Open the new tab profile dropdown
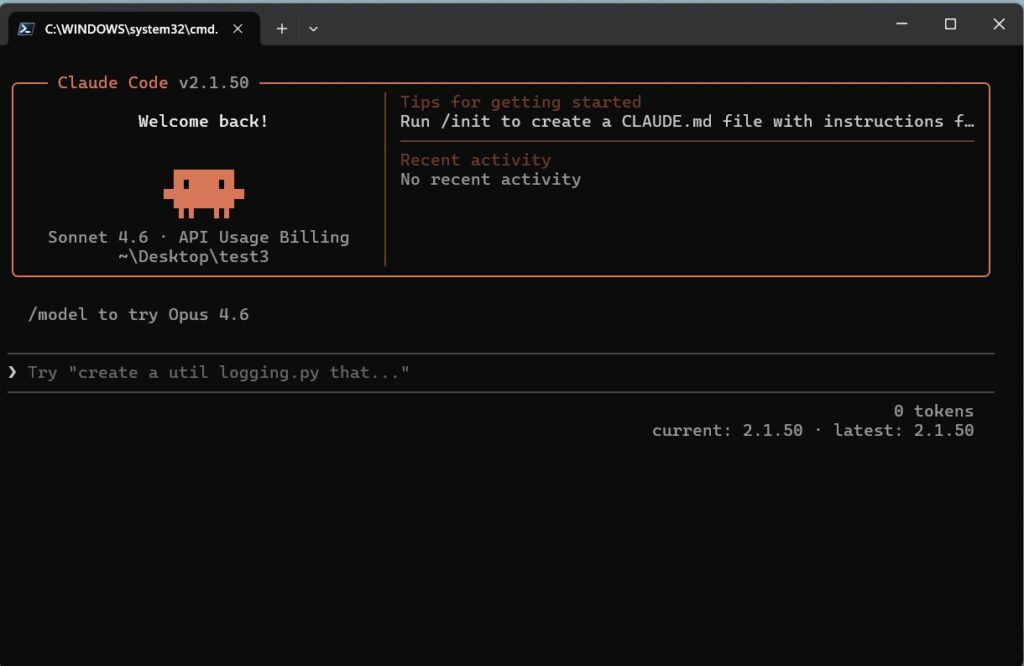Image resolution: width=1024 pixels, height=666 pixels. click(313, 29)
